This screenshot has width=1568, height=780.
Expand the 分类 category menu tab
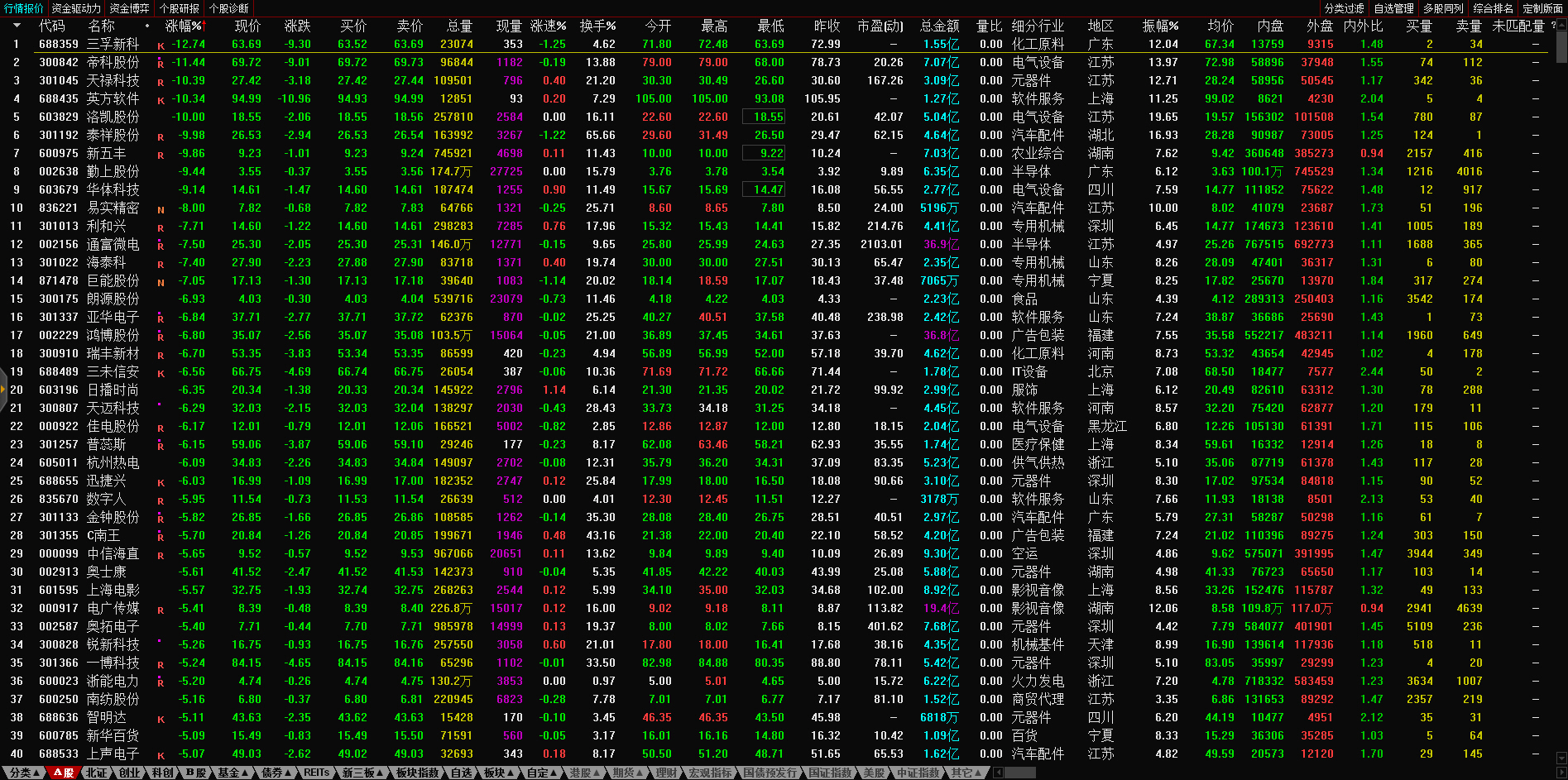pos(22,773)
